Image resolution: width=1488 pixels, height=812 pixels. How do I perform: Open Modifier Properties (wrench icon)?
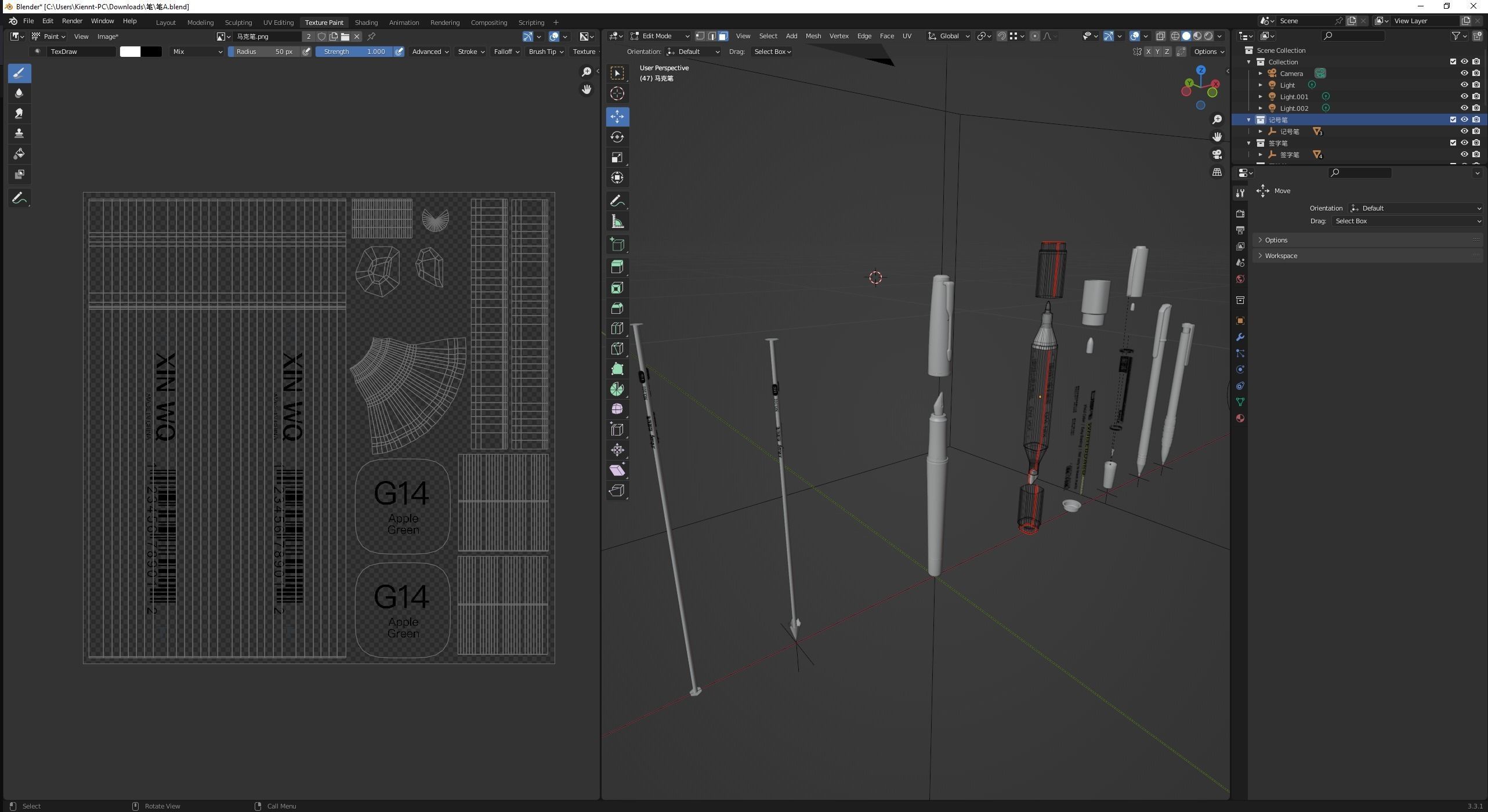coord(1240,337)
